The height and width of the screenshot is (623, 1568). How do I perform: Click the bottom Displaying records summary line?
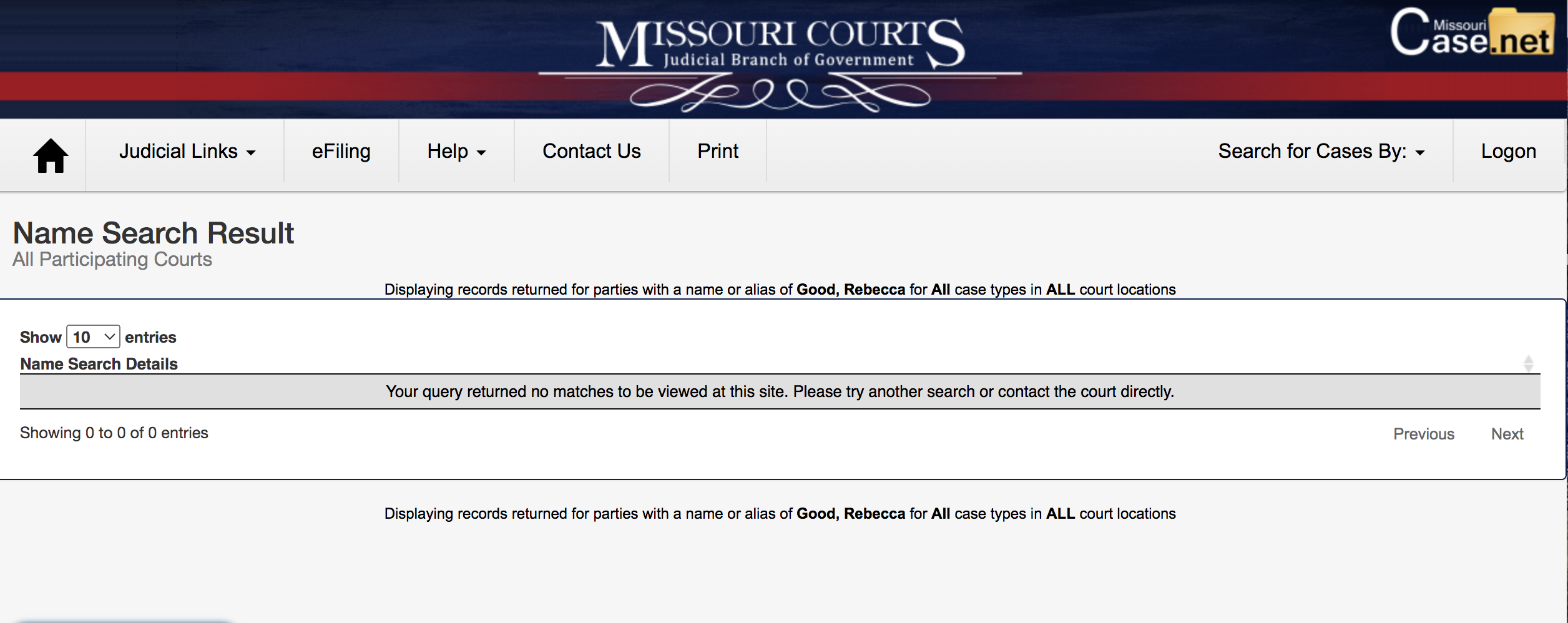pyautogui.click(x=780, y=514)
